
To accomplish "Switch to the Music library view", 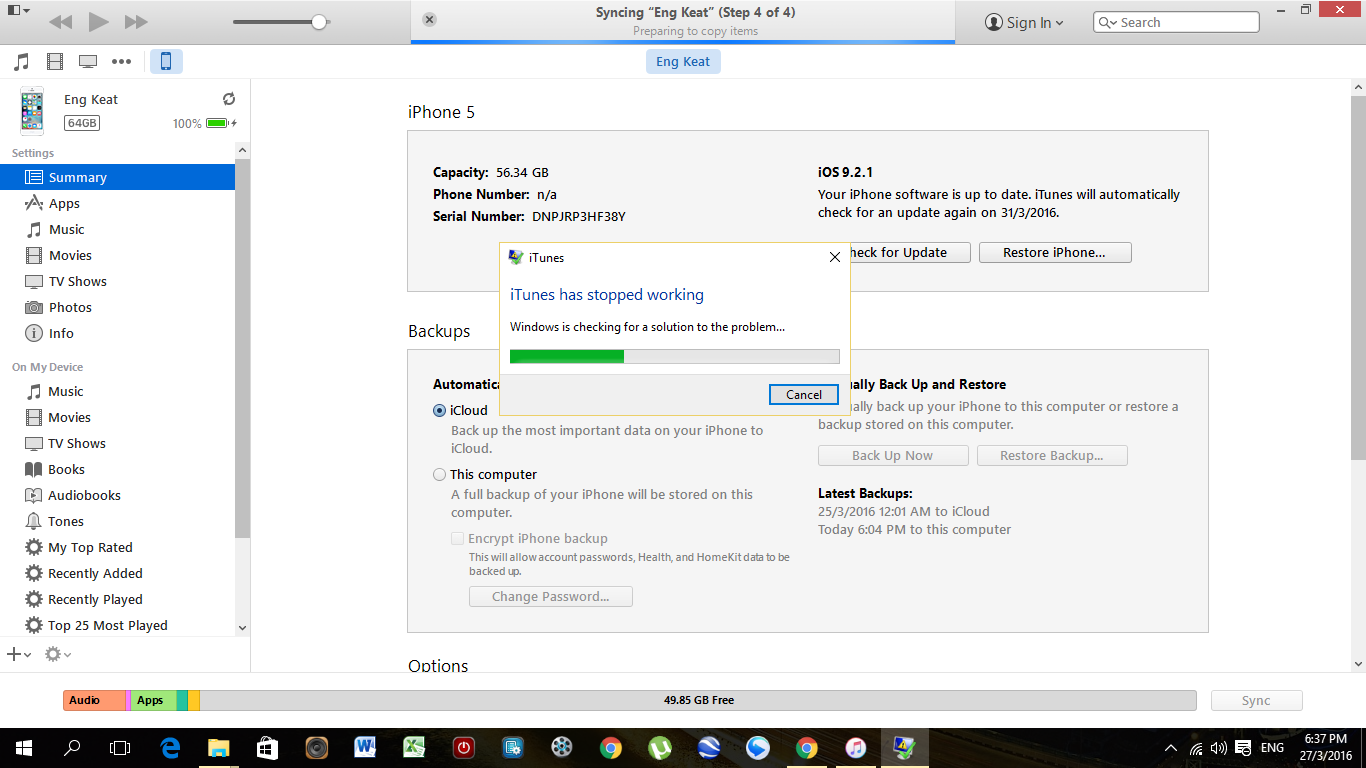I will [x=21, y=62].
